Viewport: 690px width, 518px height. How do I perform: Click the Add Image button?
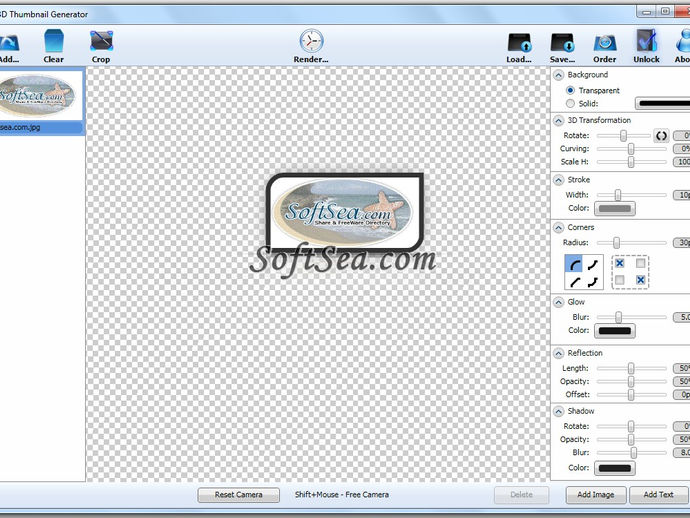(x=596, y=495)
